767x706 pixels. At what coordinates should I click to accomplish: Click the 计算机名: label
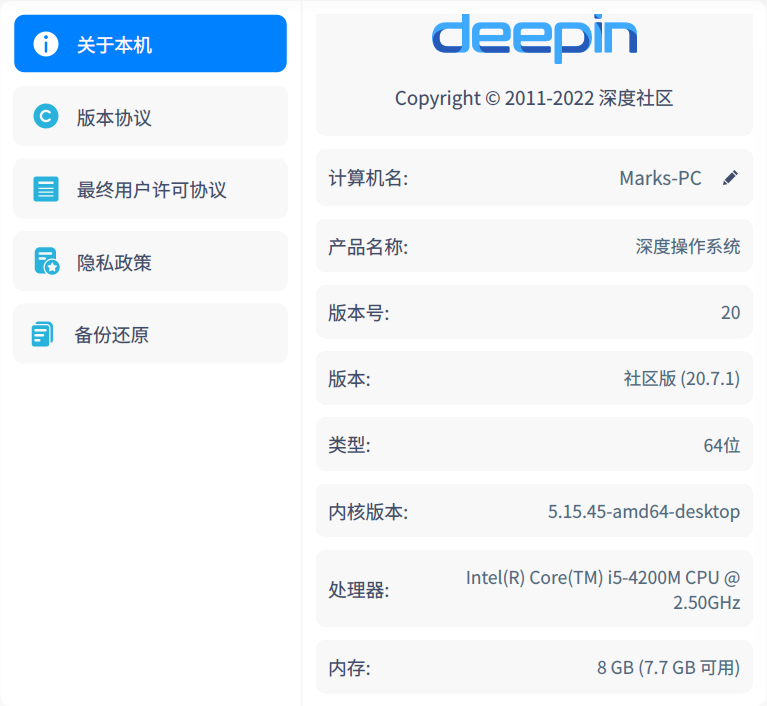(368, 178)
